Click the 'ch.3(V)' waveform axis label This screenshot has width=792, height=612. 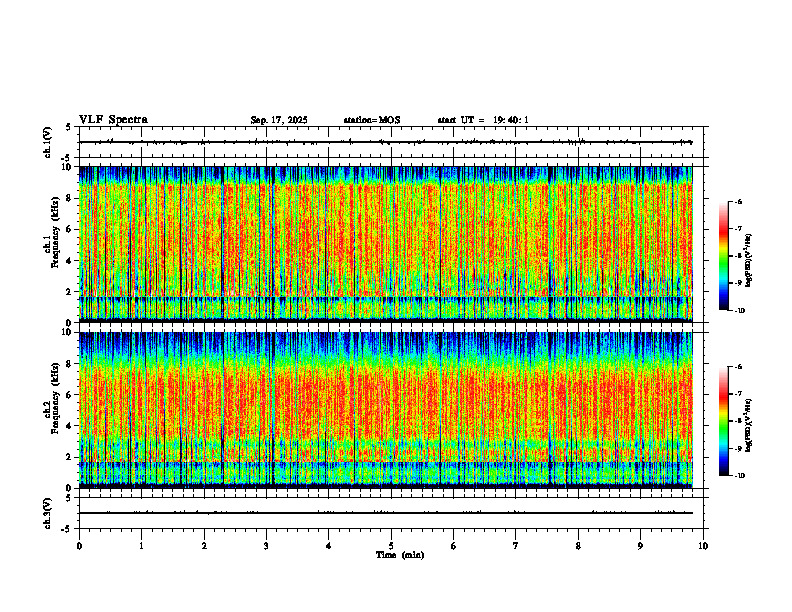[x=47, y=513]
